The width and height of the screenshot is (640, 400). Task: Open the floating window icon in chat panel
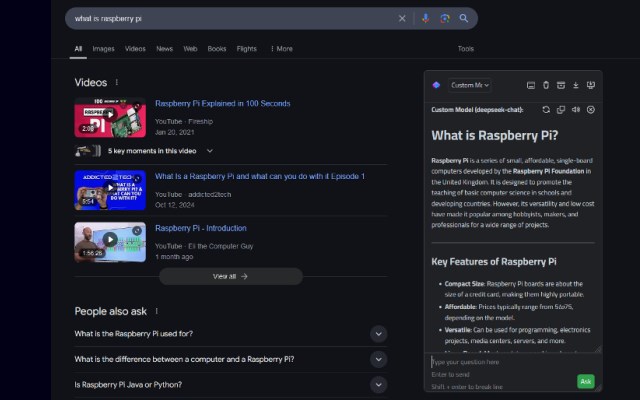(x=531, y=85)
